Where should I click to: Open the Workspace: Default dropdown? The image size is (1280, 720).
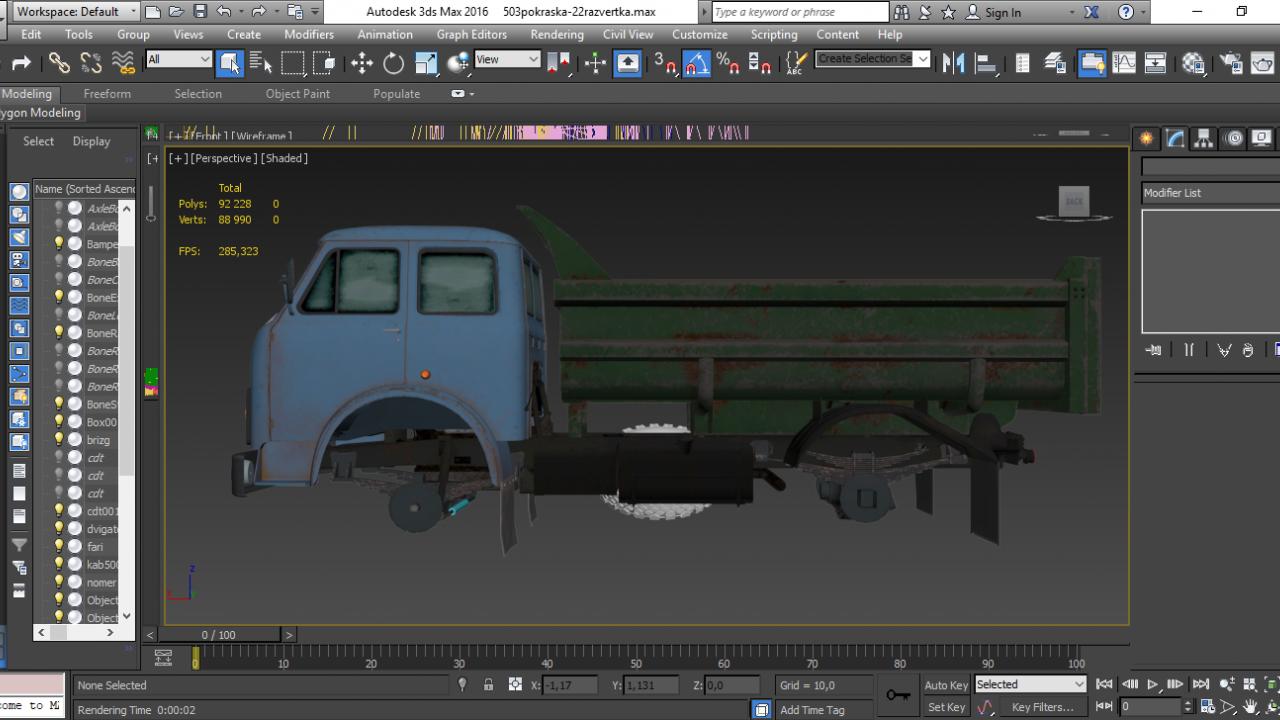tap(77, 12)
